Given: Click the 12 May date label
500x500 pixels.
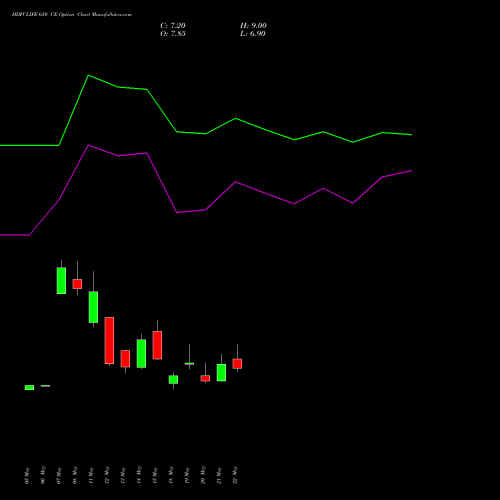Looking at the screenshot, I should click(x=107, y=475).
